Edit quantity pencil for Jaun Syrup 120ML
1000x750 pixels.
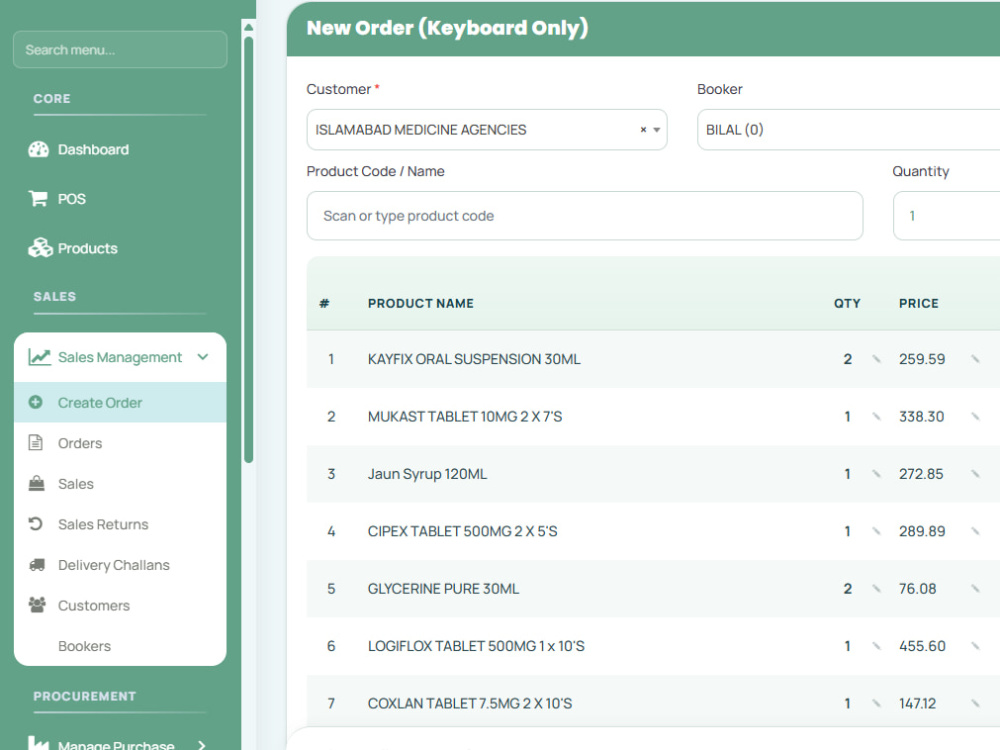[876, 474]
